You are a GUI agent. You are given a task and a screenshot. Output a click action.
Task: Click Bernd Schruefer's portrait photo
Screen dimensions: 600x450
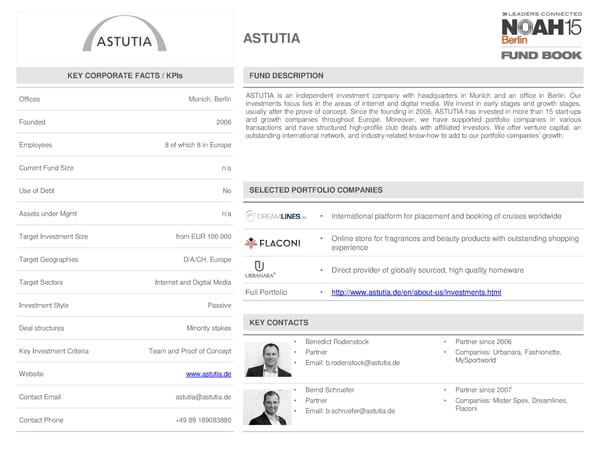click(268, 405)
